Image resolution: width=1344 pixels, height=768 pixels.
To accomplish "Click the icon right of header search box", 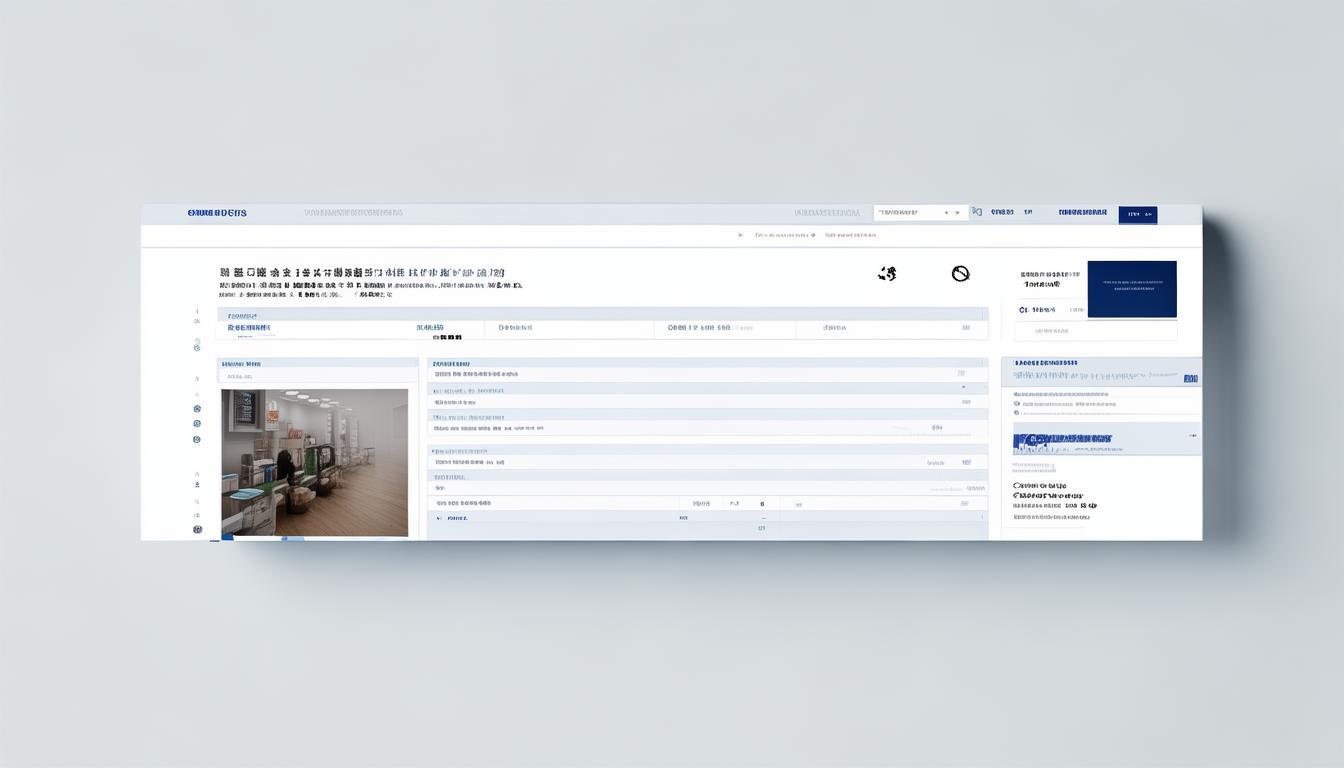I will tap(977, 212).
